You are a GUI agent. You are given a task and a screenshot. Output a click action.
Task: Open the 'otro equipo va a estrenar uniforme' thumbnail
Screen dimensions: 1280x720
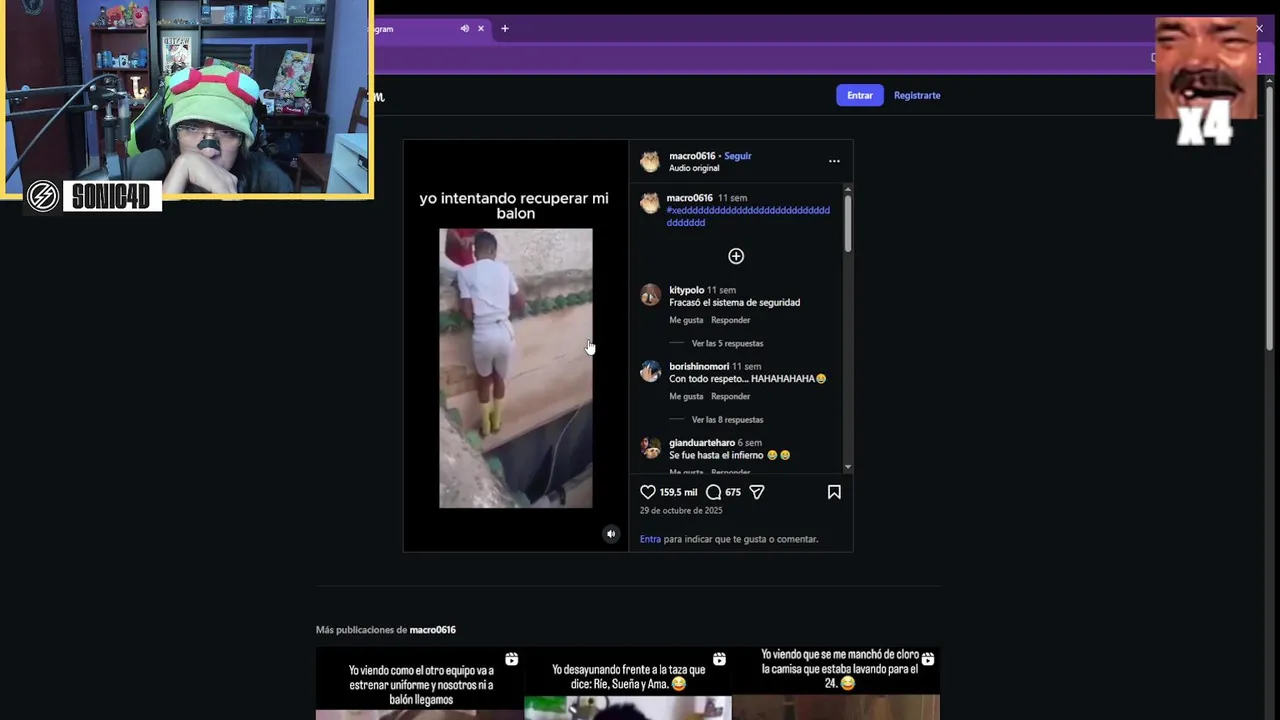pos(420,683)
